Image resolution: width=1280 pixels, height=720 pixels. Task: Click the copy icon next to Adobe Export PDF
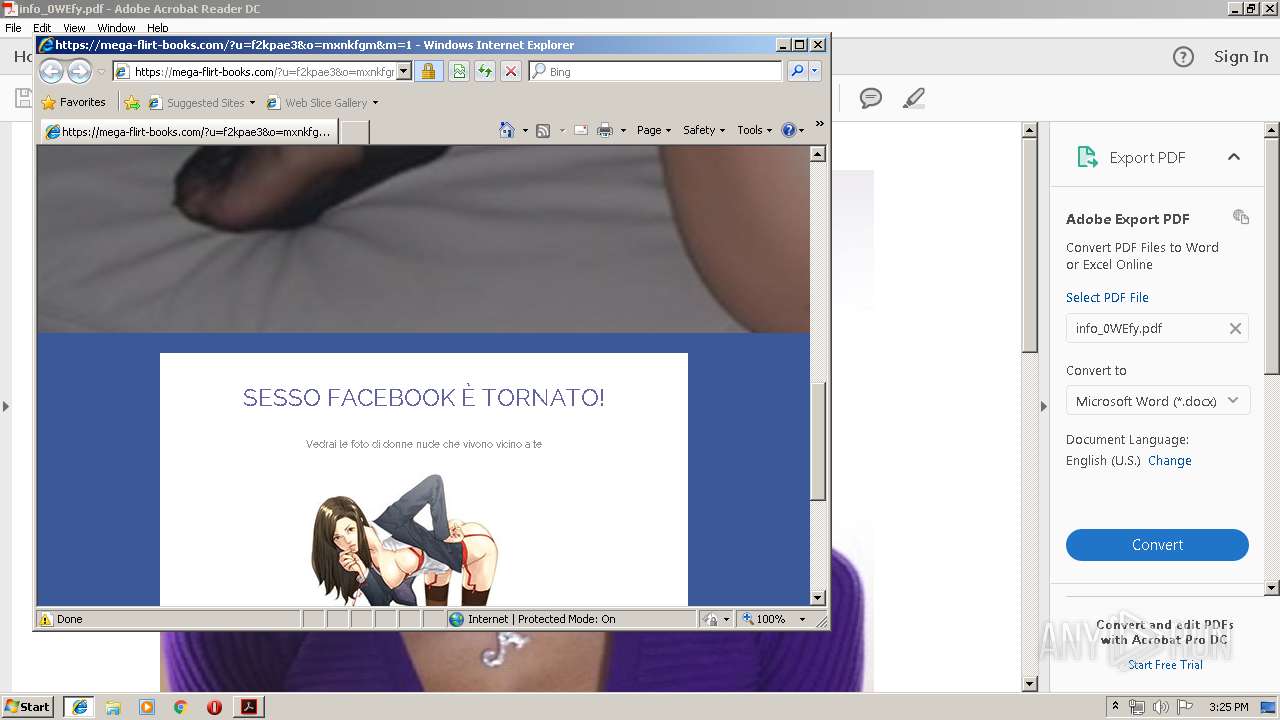(1241, 217)
